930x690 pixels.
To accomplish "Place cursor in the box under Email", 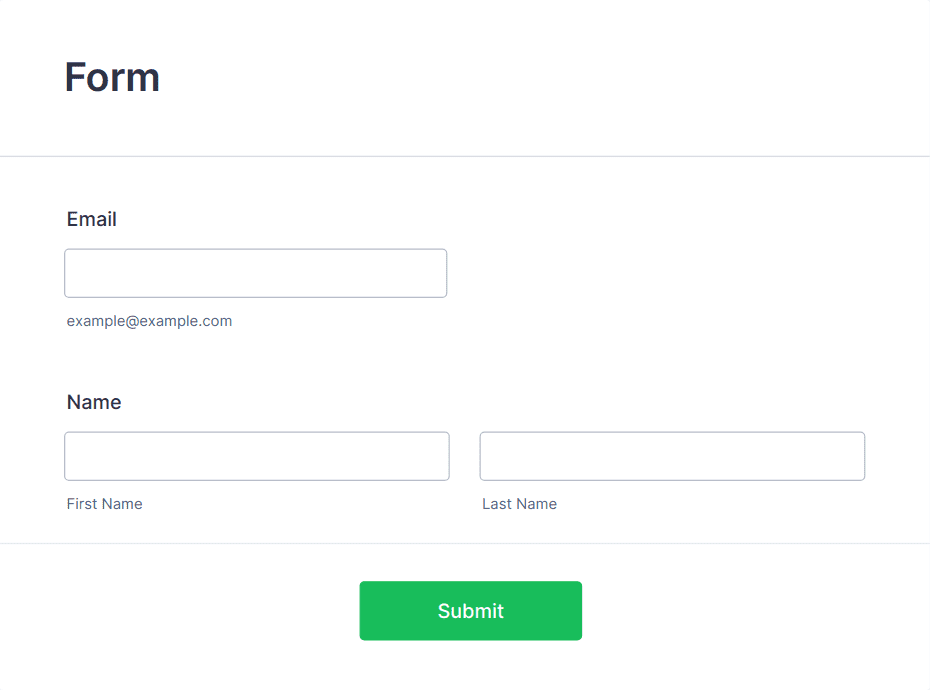I will [256, 273].
